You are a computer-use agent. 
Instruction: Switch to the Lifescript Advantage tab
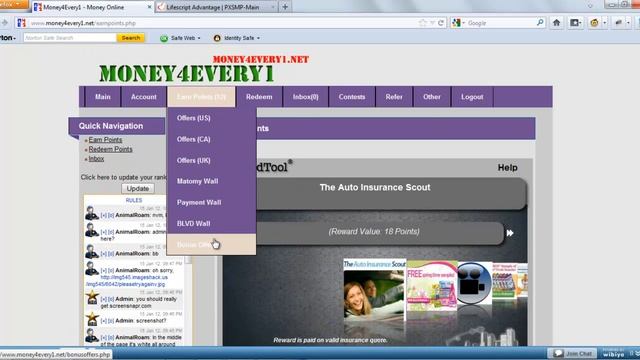point(216,7)
